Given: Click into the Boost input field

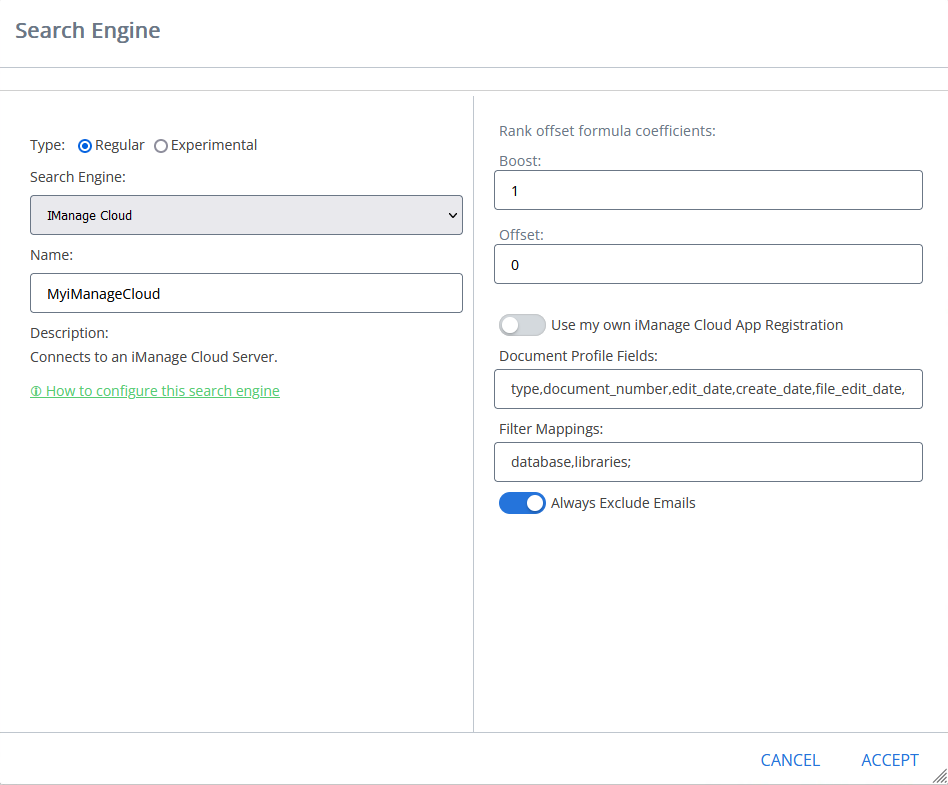Looking at the screenshot, I should (x=708, y=190).
